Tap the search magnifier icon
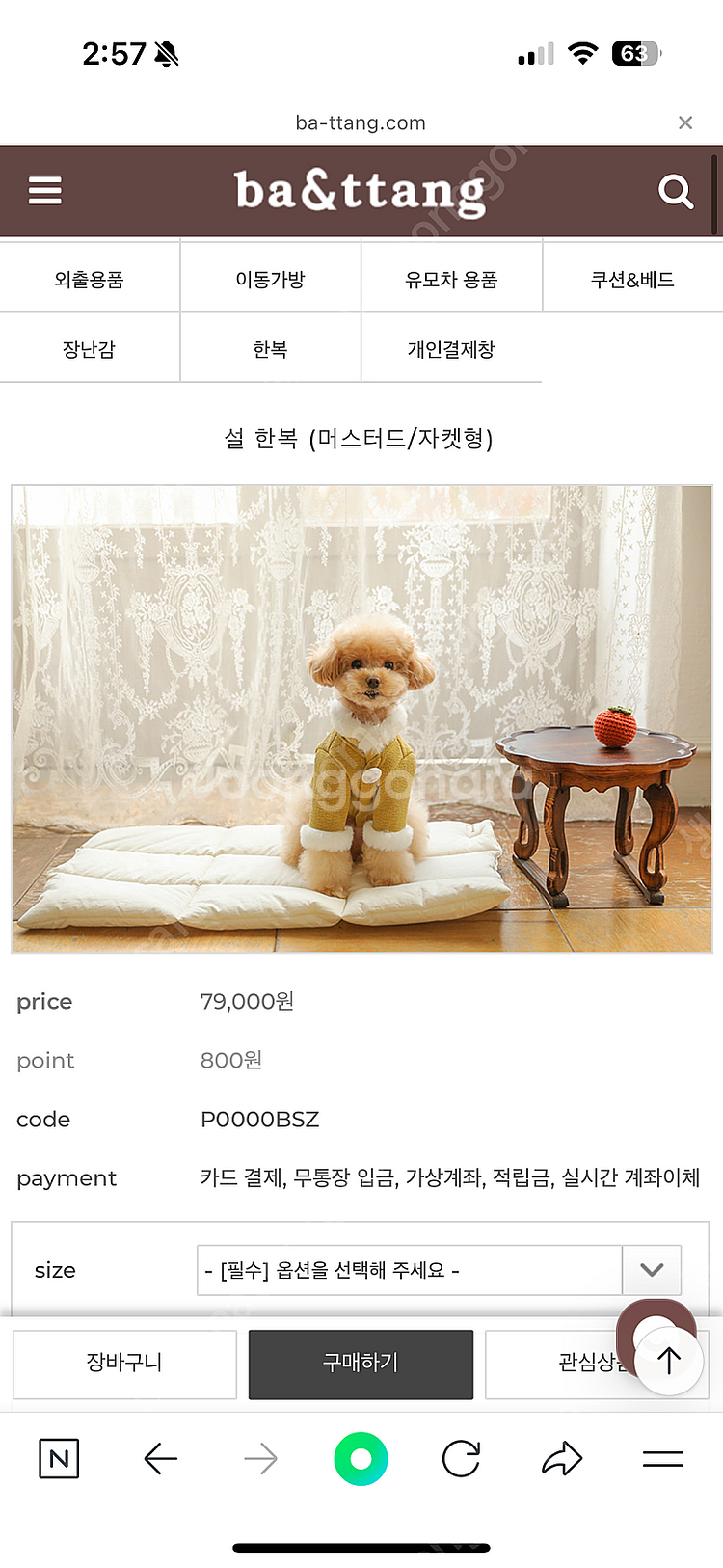Screen dimensions: 723x1568 click(676, 192)
